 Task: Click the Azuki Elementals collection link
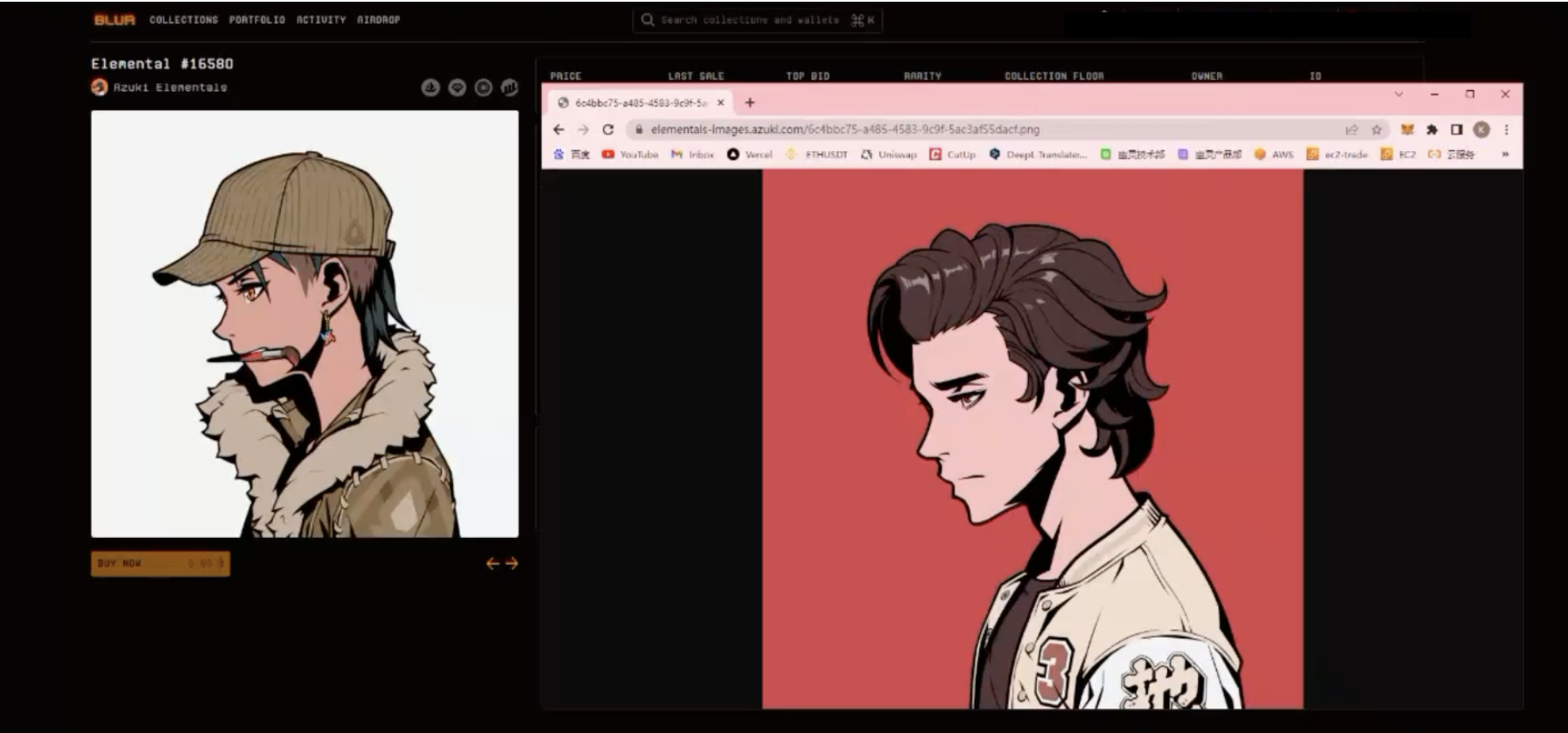tap(169, 87)
